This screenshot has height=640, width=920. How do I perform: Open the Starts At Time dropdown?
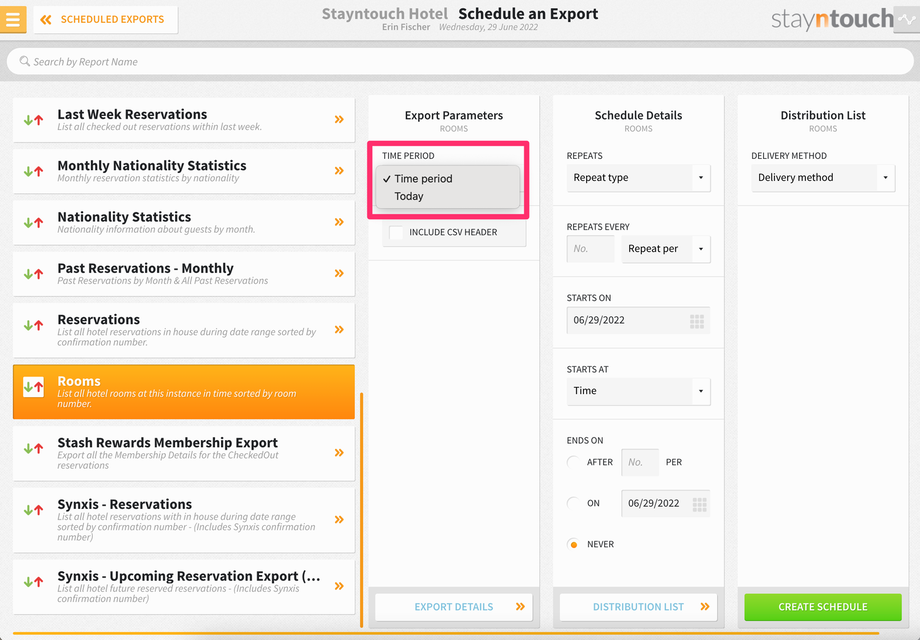tap(638, 391)
